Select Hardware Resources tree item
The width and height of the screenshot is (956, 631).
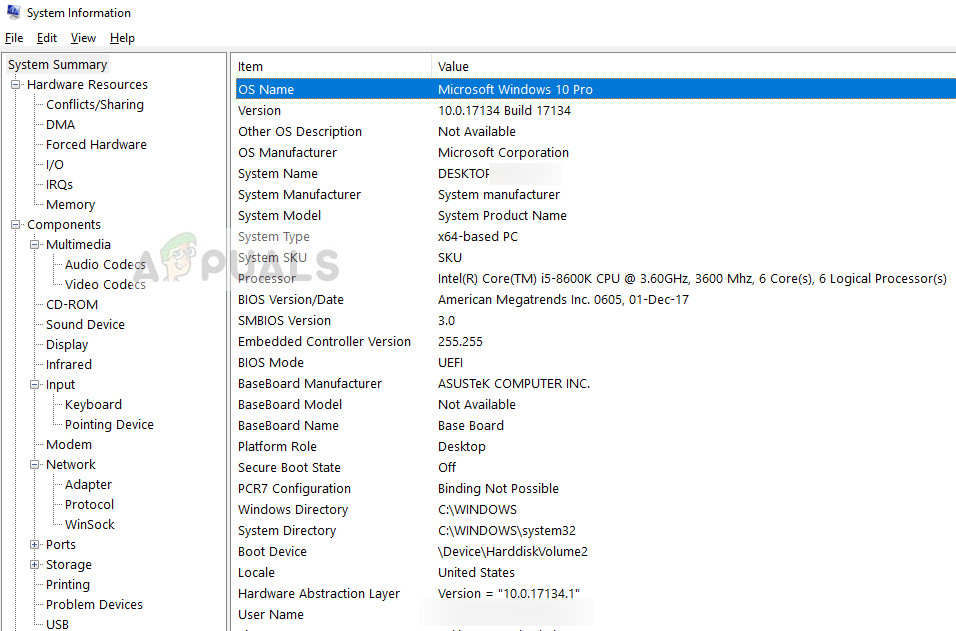(x=87, y=85)
